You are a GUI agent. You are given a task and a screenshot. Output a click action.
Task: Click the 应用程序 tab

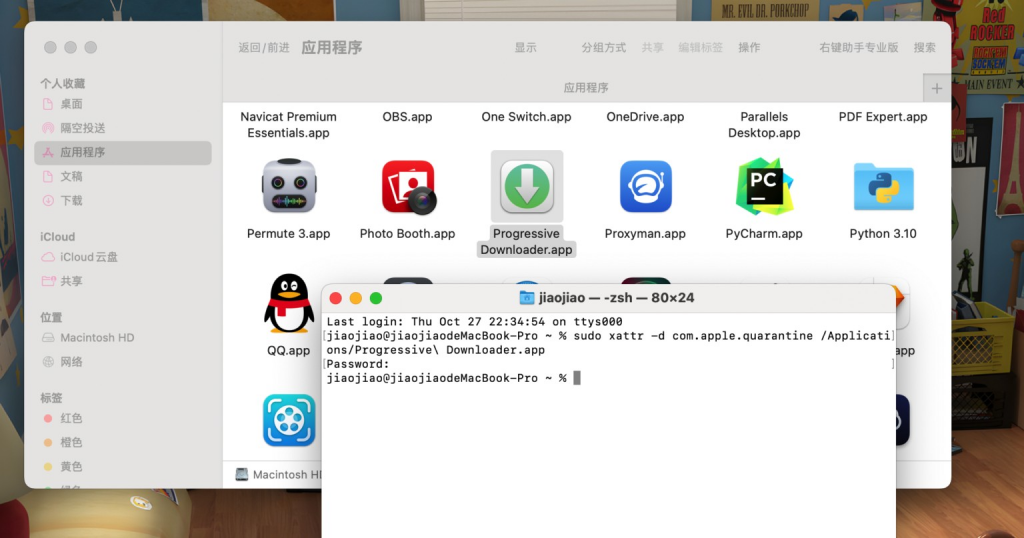(x=585, y=88)
